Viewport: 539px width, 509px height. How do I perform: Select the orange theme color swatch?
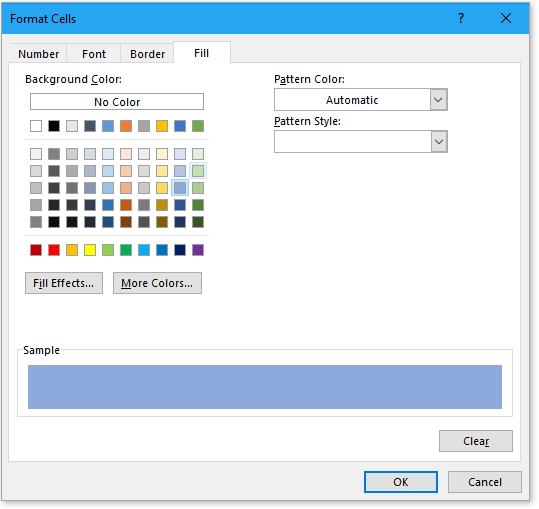point(126,126)
